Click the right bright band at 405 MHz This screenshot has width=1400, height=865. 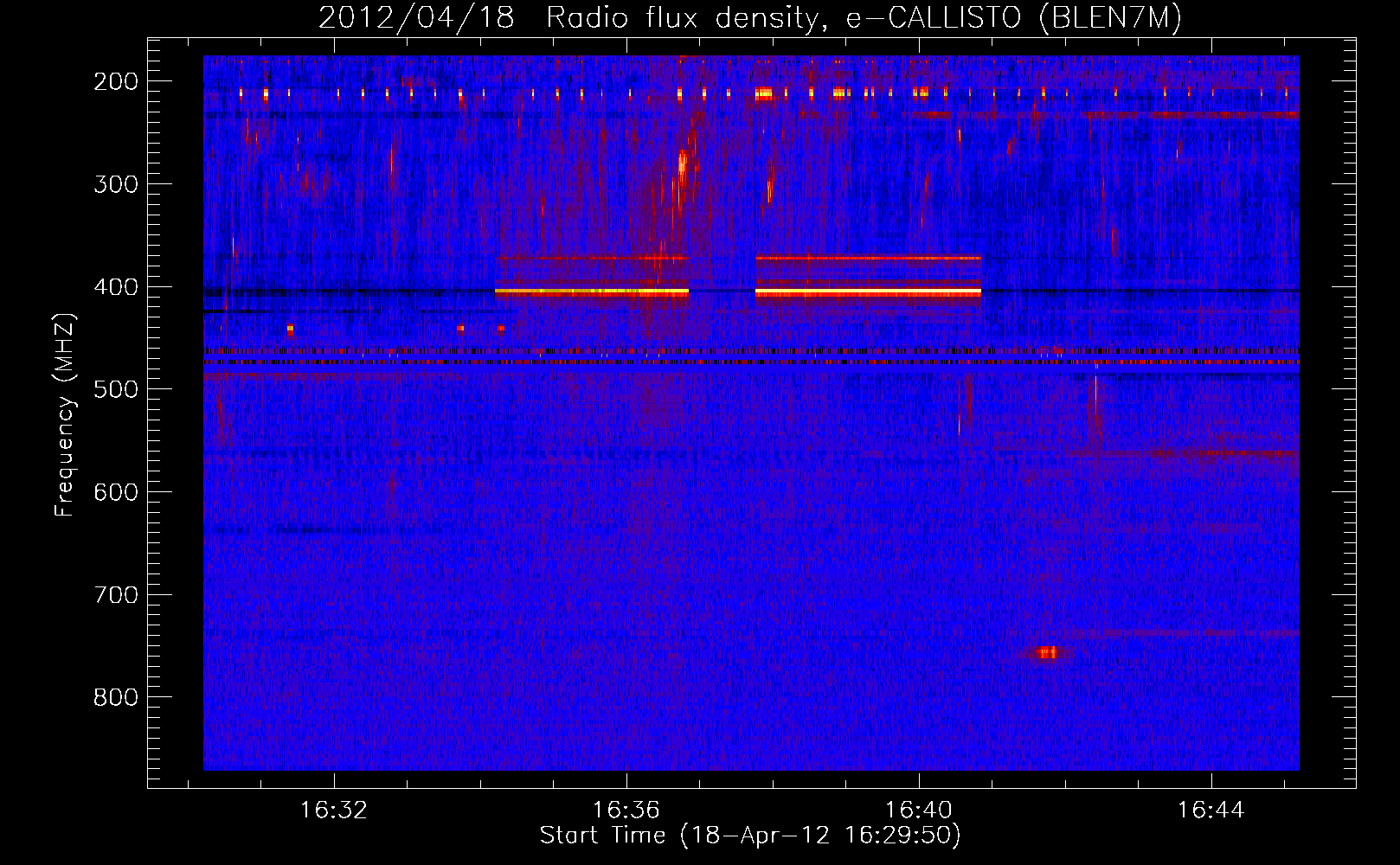coord(869,292)
